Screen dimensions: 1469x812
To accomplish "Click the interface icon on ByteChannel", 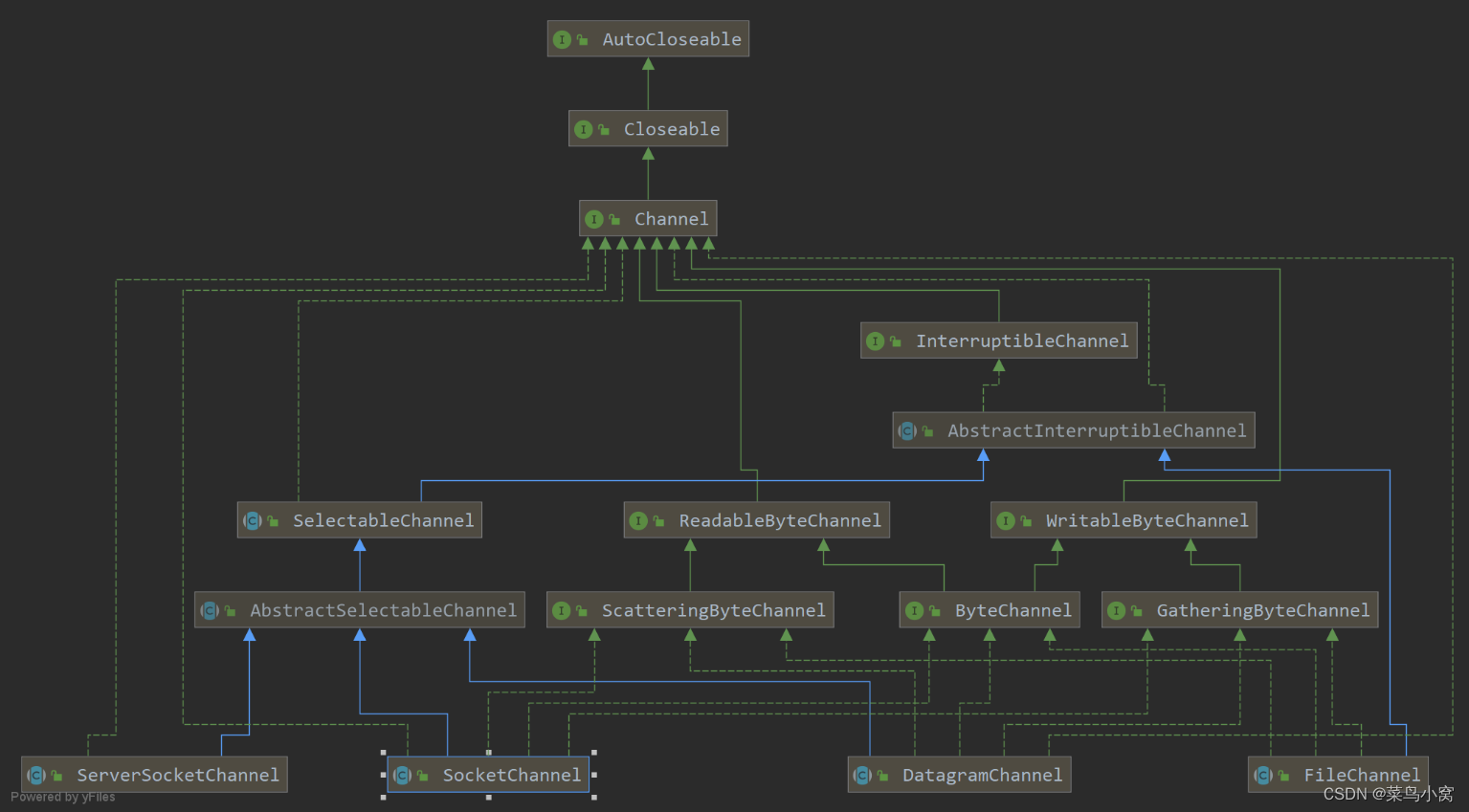I will click(x=914, y=610).
